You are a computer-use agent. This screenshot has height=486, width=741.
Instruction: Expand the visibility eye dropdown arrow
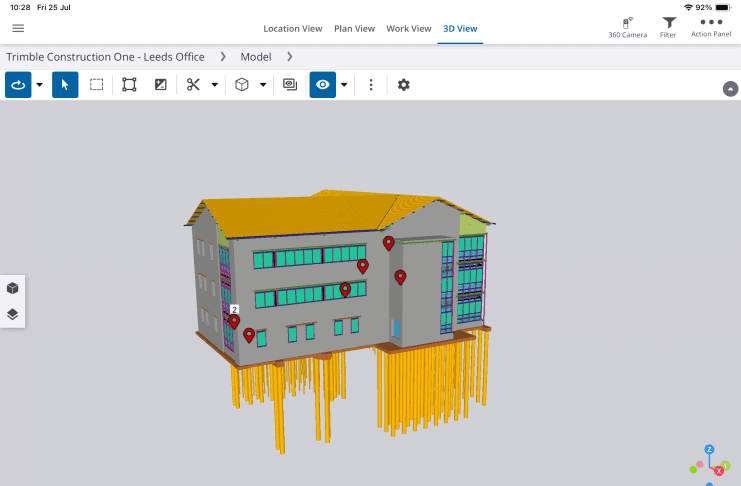click(x=344, y=85)
